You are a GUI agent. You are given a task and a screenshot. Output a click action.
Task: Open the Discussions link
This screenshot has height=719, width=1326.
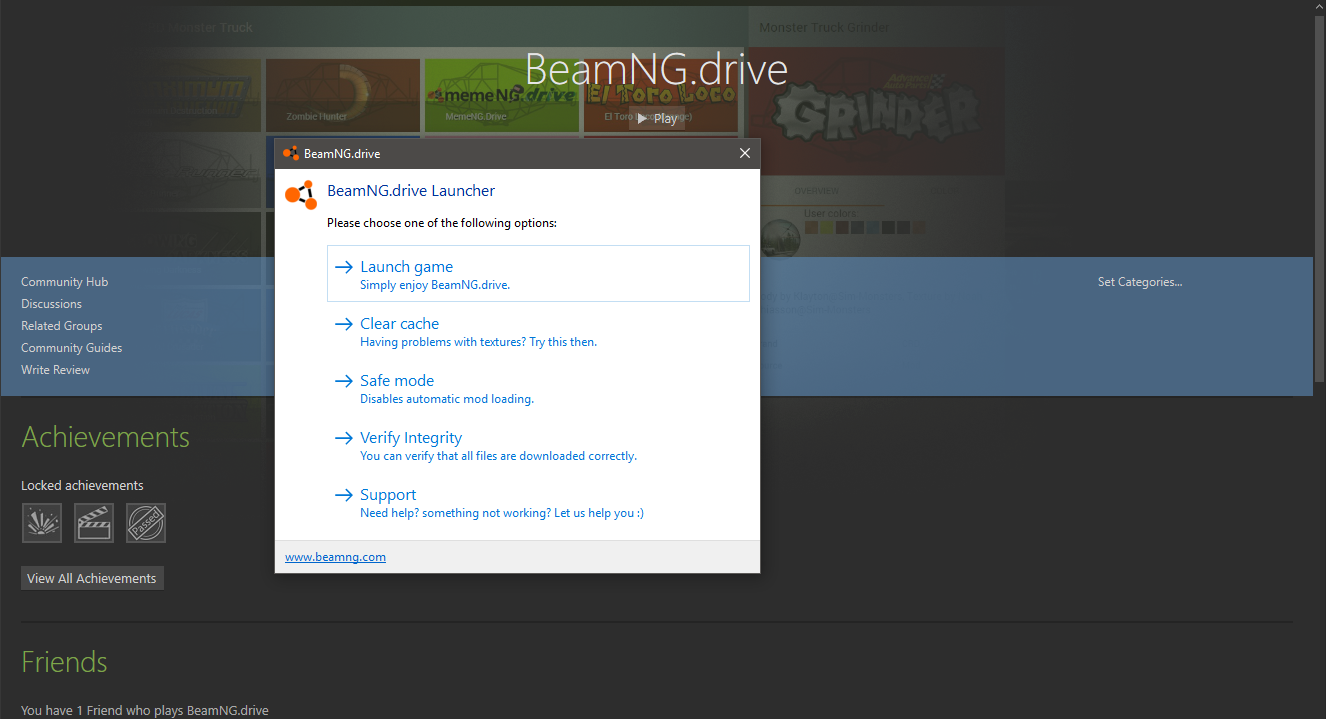(51, 304)
